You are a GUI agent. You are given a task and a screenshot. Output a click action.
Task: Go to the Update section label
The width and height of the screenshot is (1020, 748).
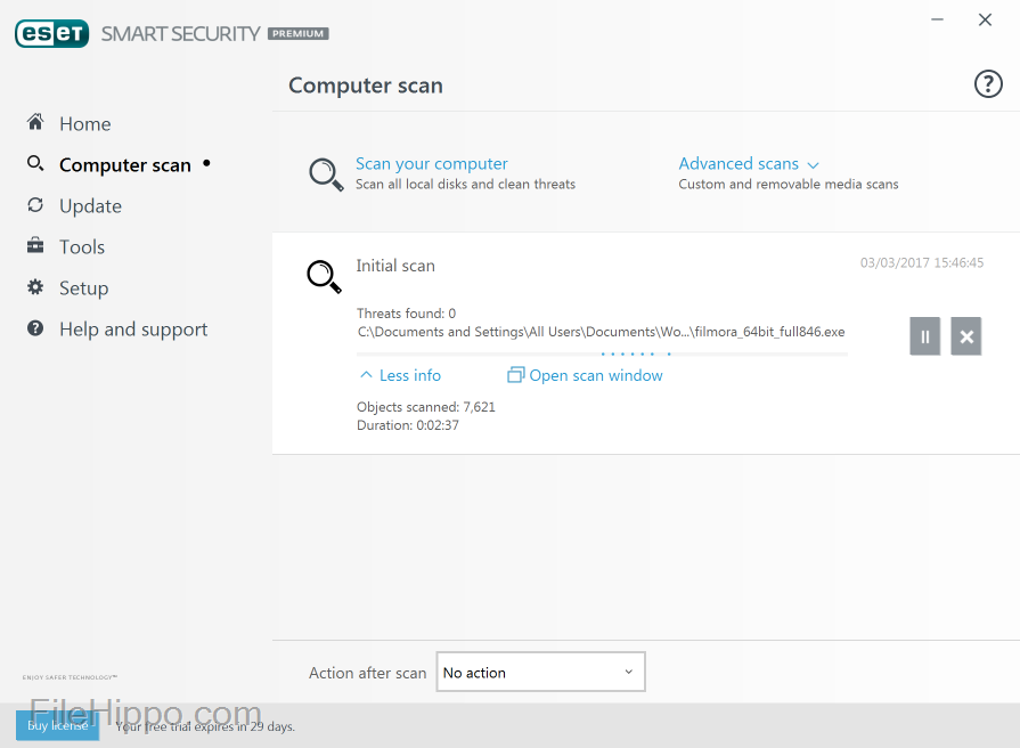tap(90, 206)
